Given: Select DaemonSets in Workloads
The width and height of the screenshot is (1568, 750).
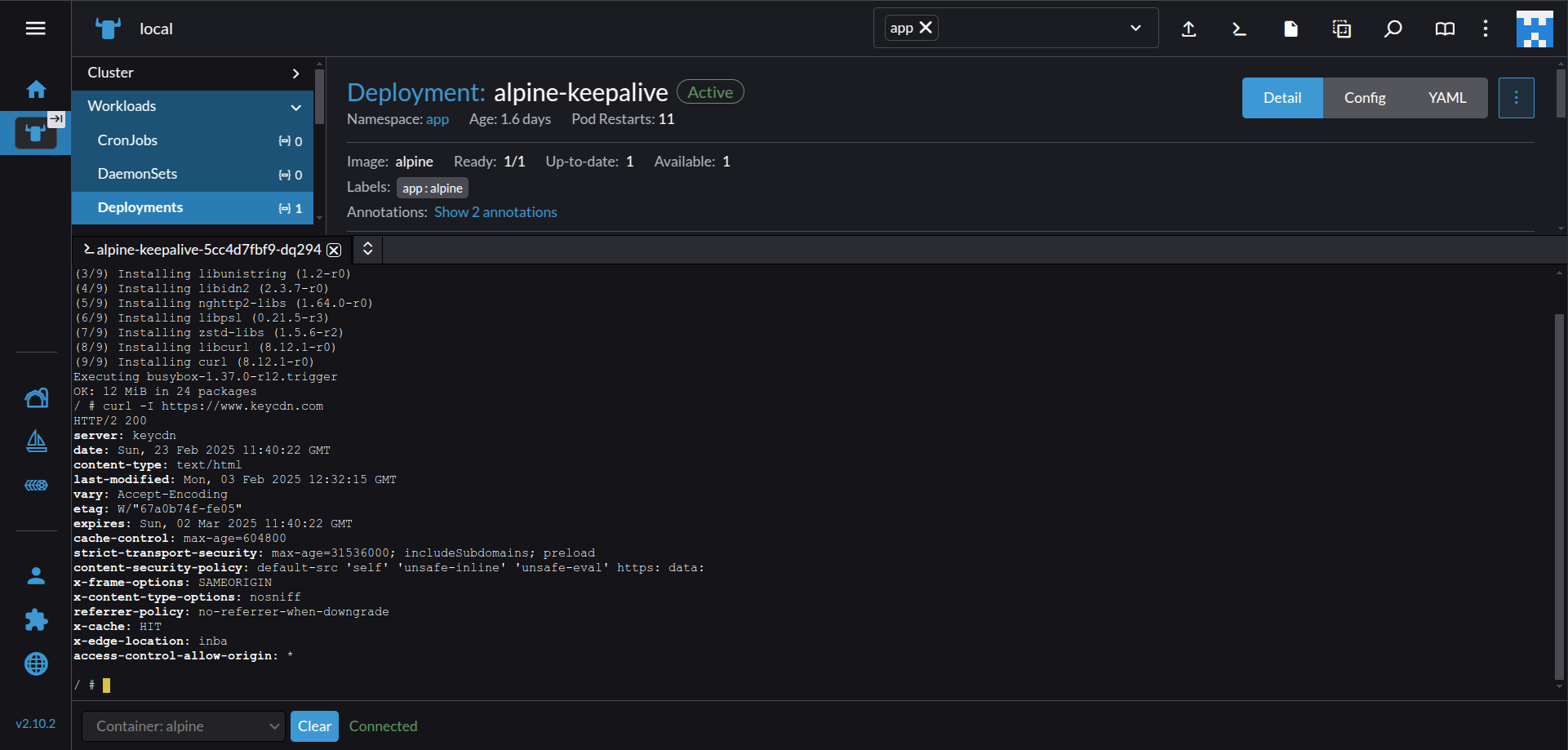Looking at the screenshot, I should click(x=193, y=174).
